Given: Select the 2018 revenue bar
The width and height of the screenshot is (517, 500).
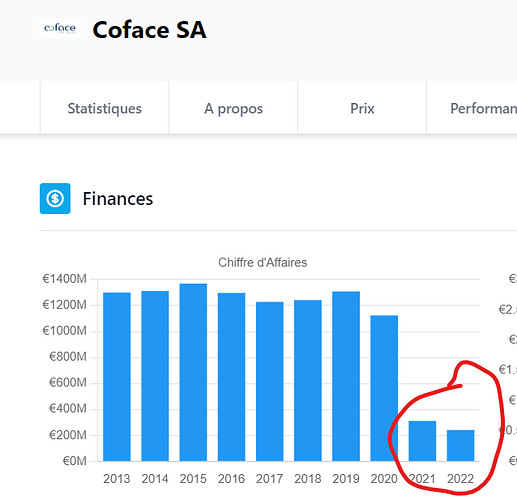Looking at the screenshot, I should [308, 381].
